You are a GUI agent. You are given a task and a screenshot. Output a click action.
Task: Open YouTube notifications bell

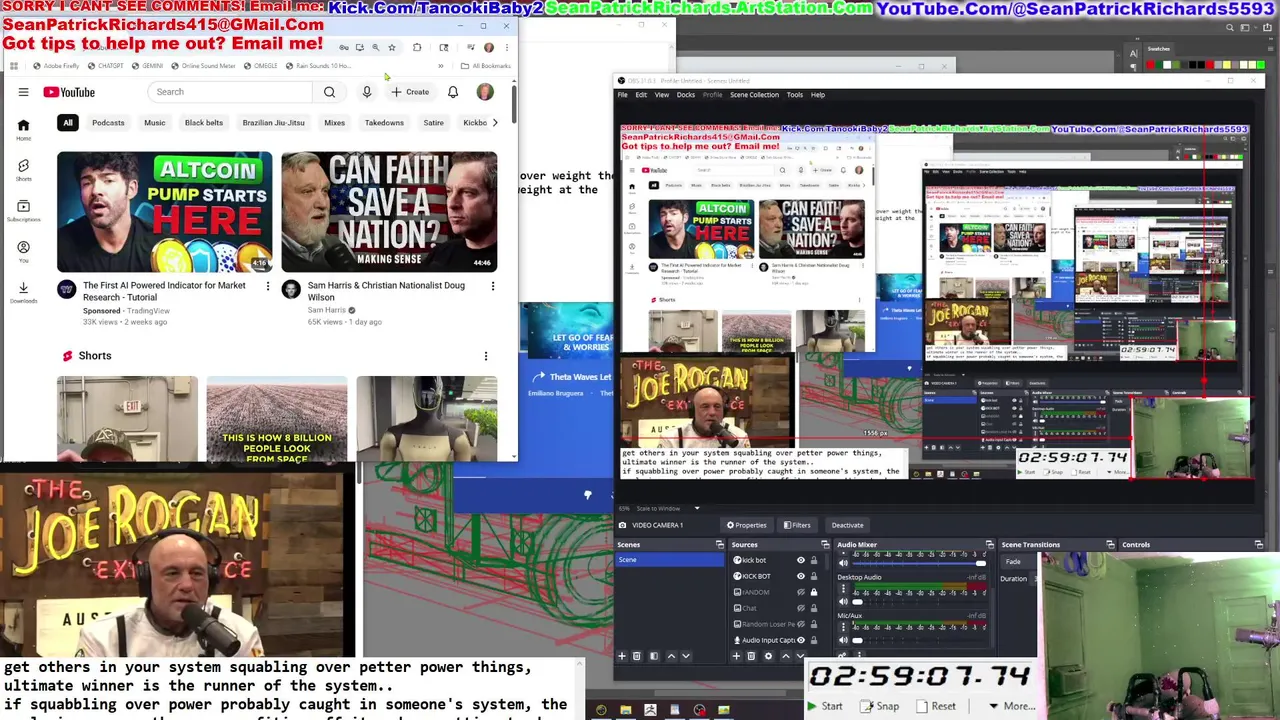[453, 92]
